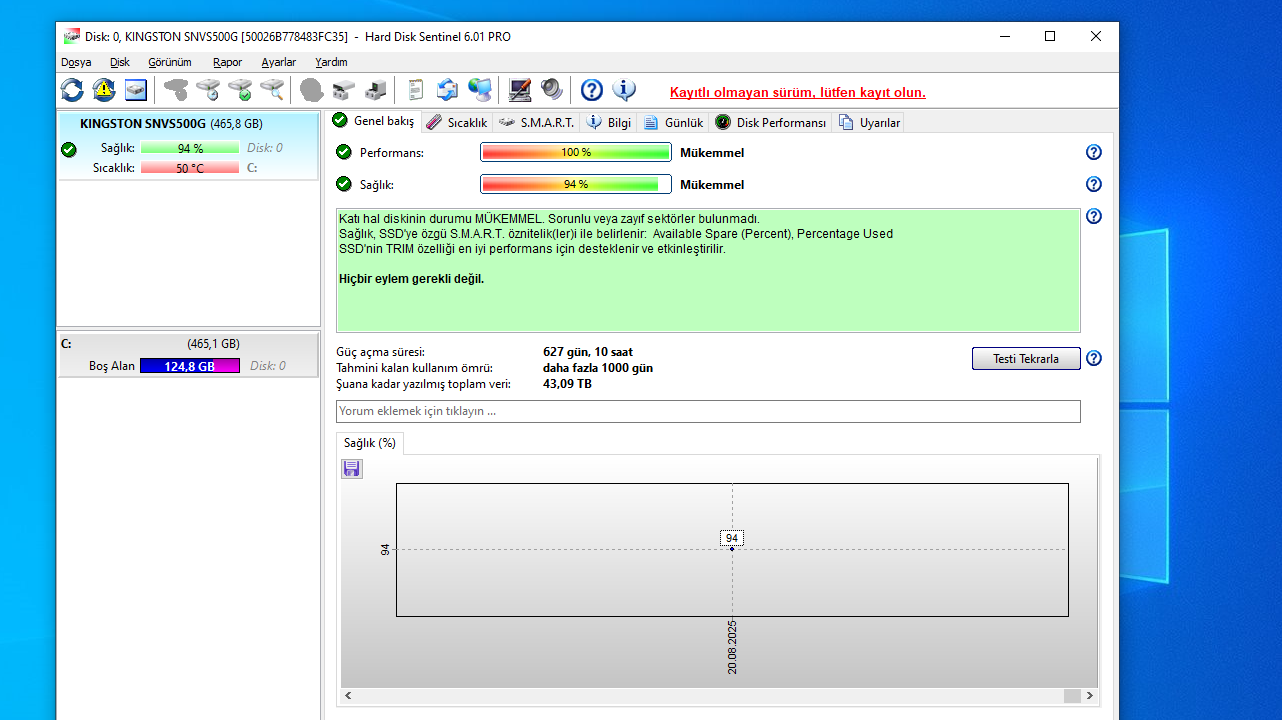Click the refresh icon with yellow warning sign
The width and height of the screenshot is (1282, 720).
pyautogui.click(x=104, y=90)
